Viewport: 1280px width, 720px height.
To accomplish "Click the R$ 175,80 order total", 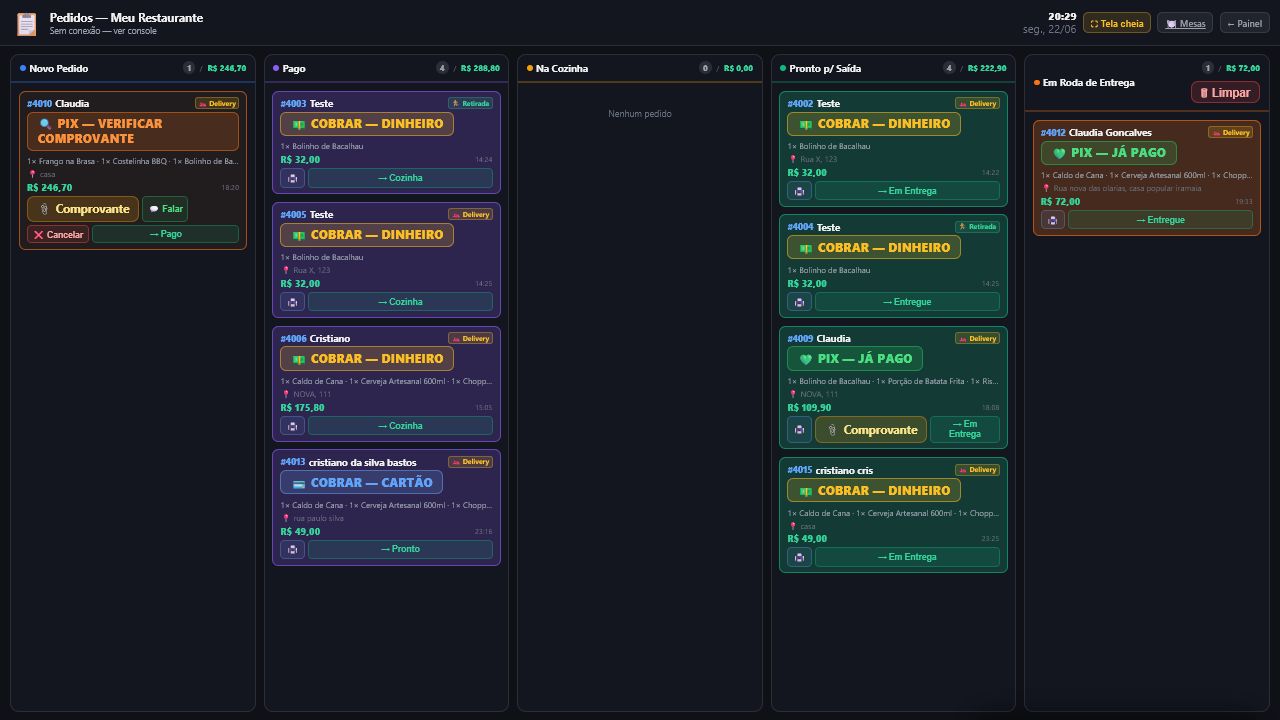I will coord(302,408).
